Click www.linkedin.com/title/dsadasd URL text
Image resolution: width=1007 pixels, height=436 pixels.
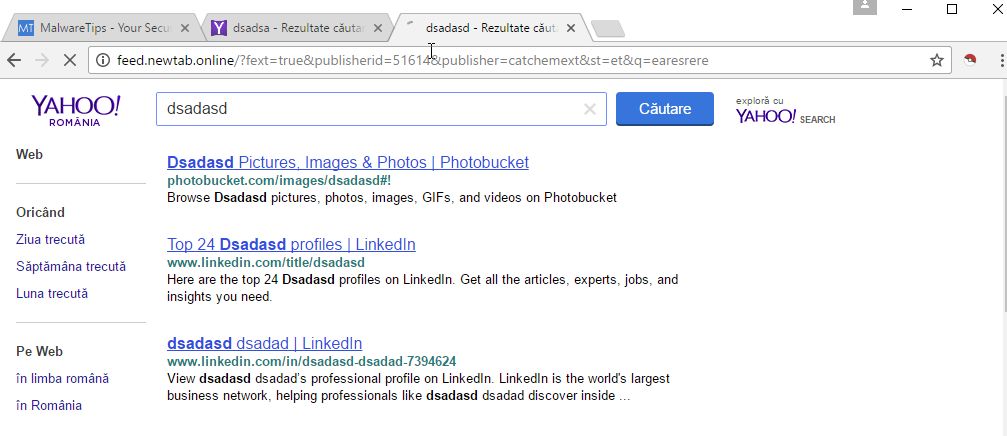(x=265, y=262)
